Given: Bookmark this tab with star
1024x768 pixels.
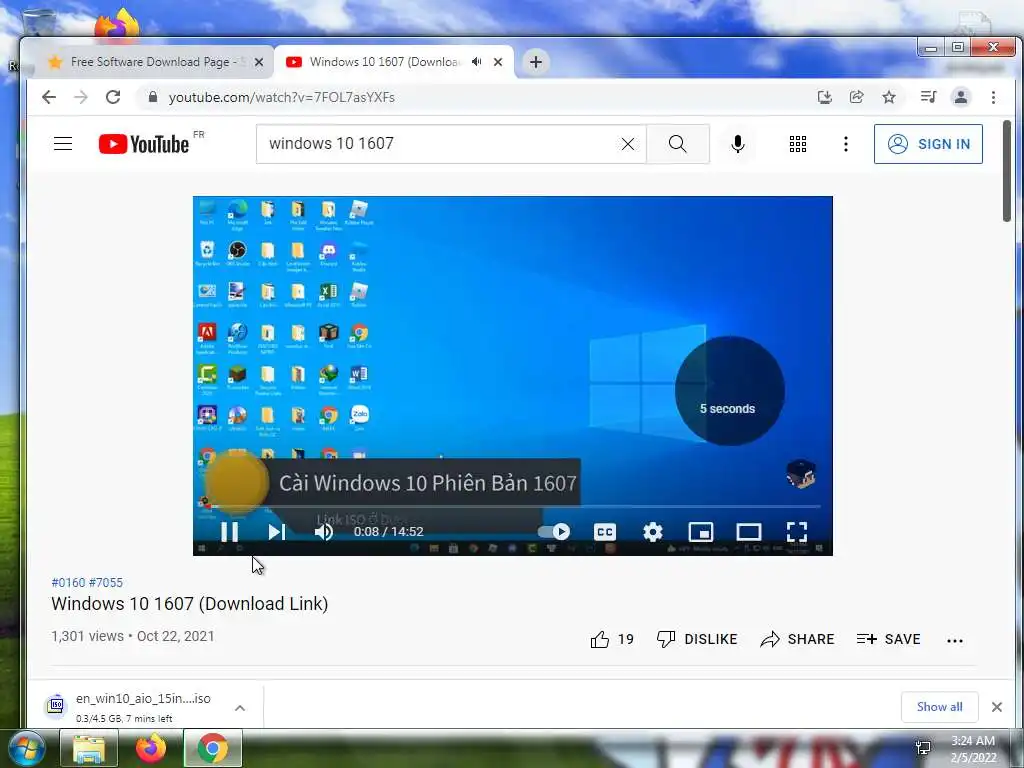Looking at the screenshot, I should [889, 97].
